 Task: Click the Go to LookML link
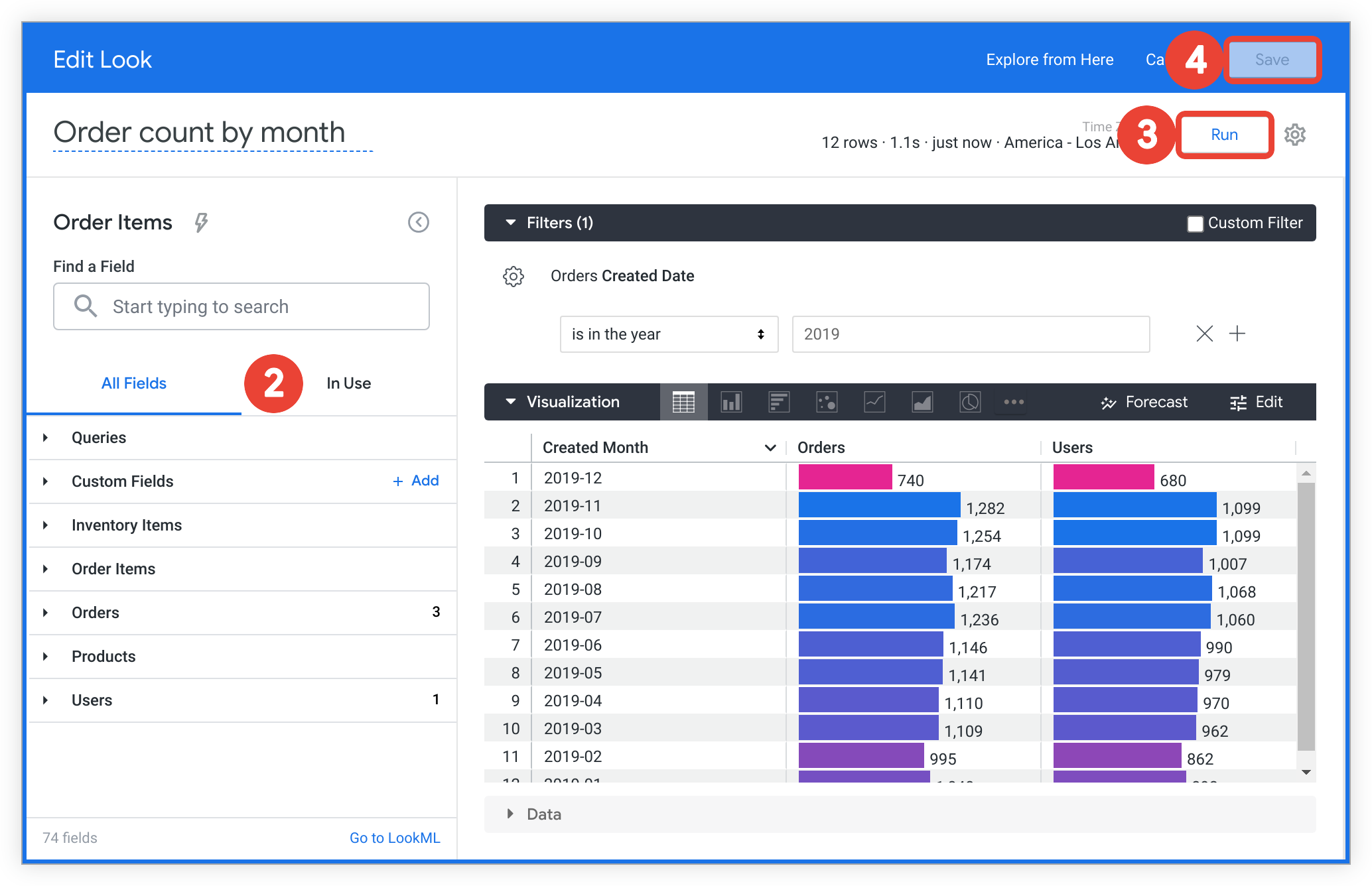pyautogui.click(x=395, y=838)
